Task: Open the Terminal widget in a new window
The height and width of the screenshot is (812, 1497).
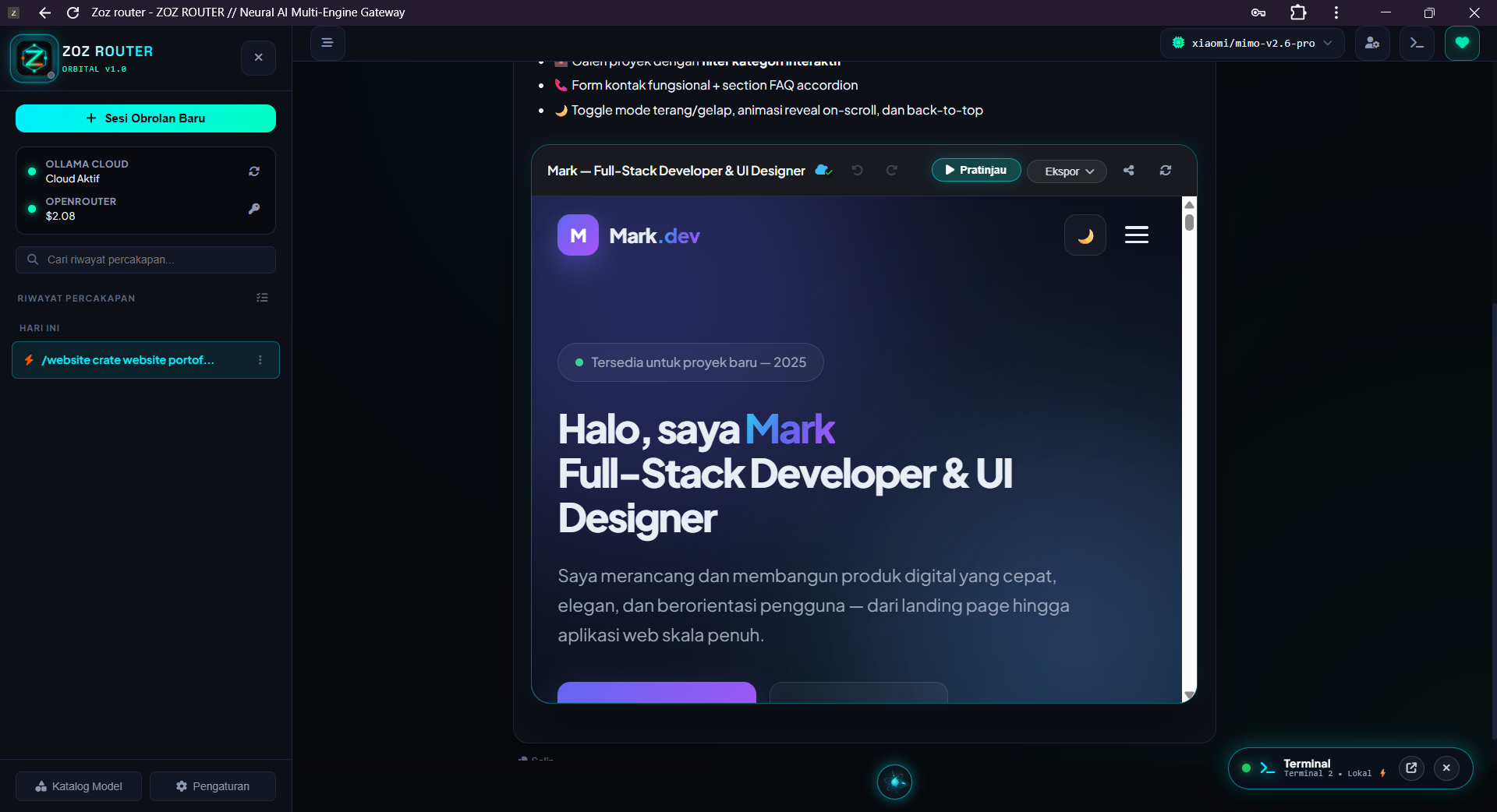Action: [1411, 768]
